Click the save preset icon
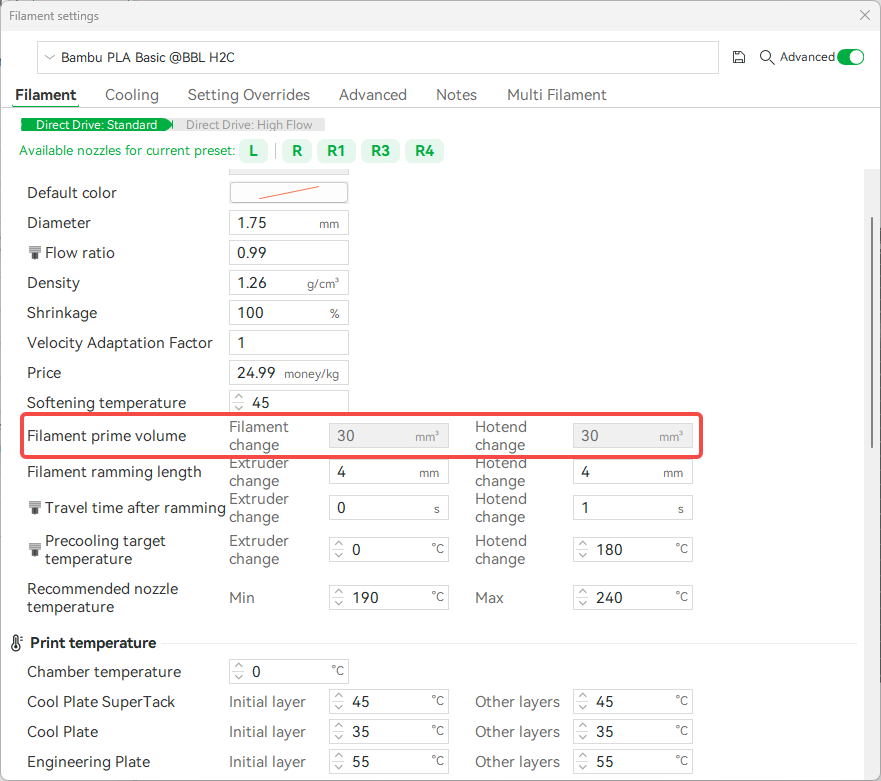Image resolution: width=881 pixels, height=781 pixels. (x=739, y=57)
